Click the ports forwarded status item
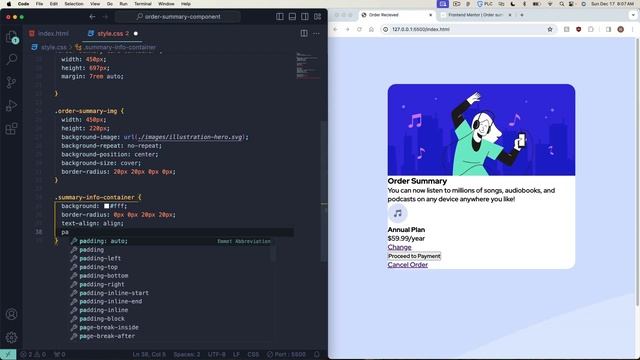This screenshot has width=640, height=360. coord(60,354)
